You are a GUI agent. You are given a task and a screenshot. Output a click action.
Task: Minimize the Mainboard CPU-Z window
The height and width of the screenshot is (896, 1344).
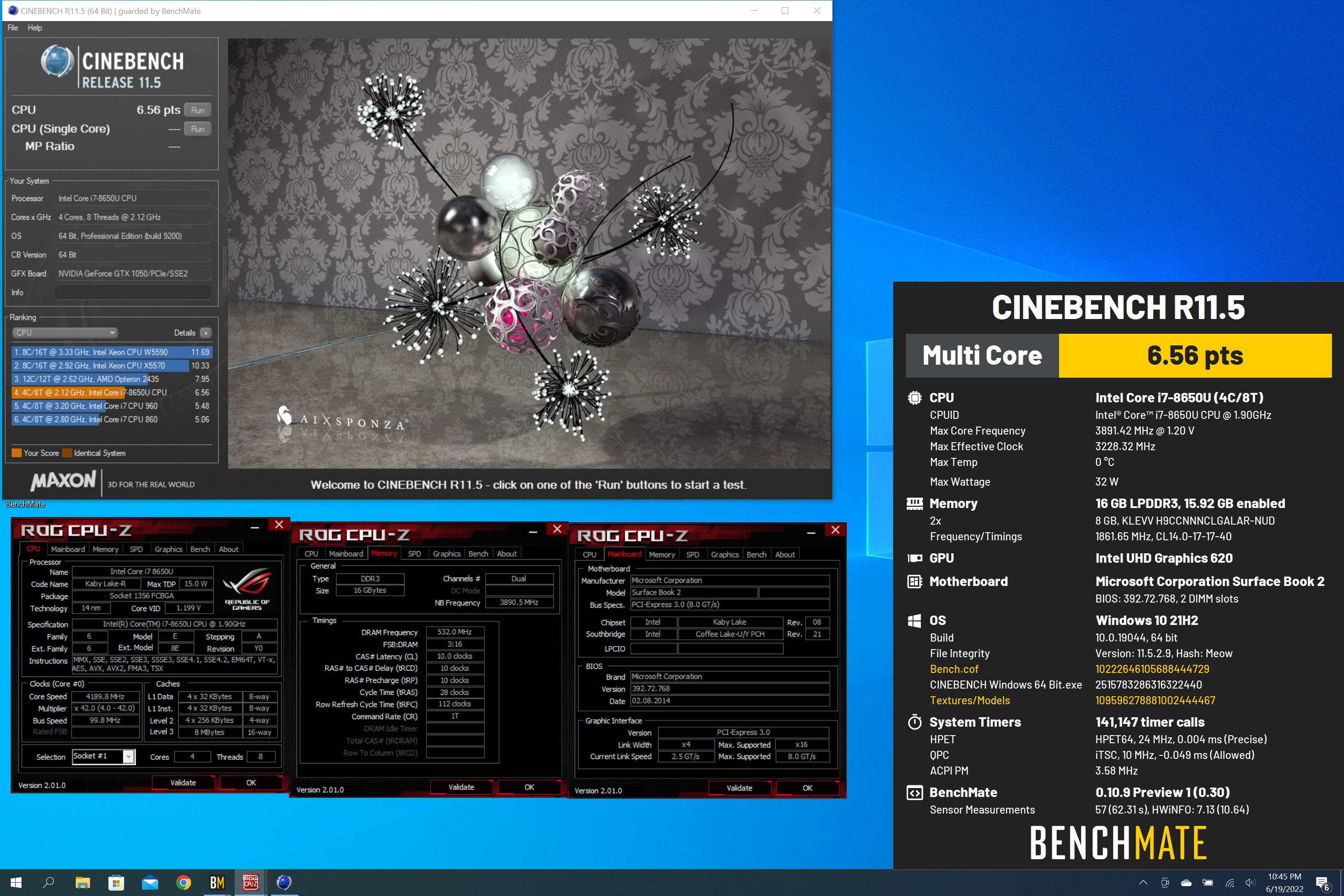[811, 532]
